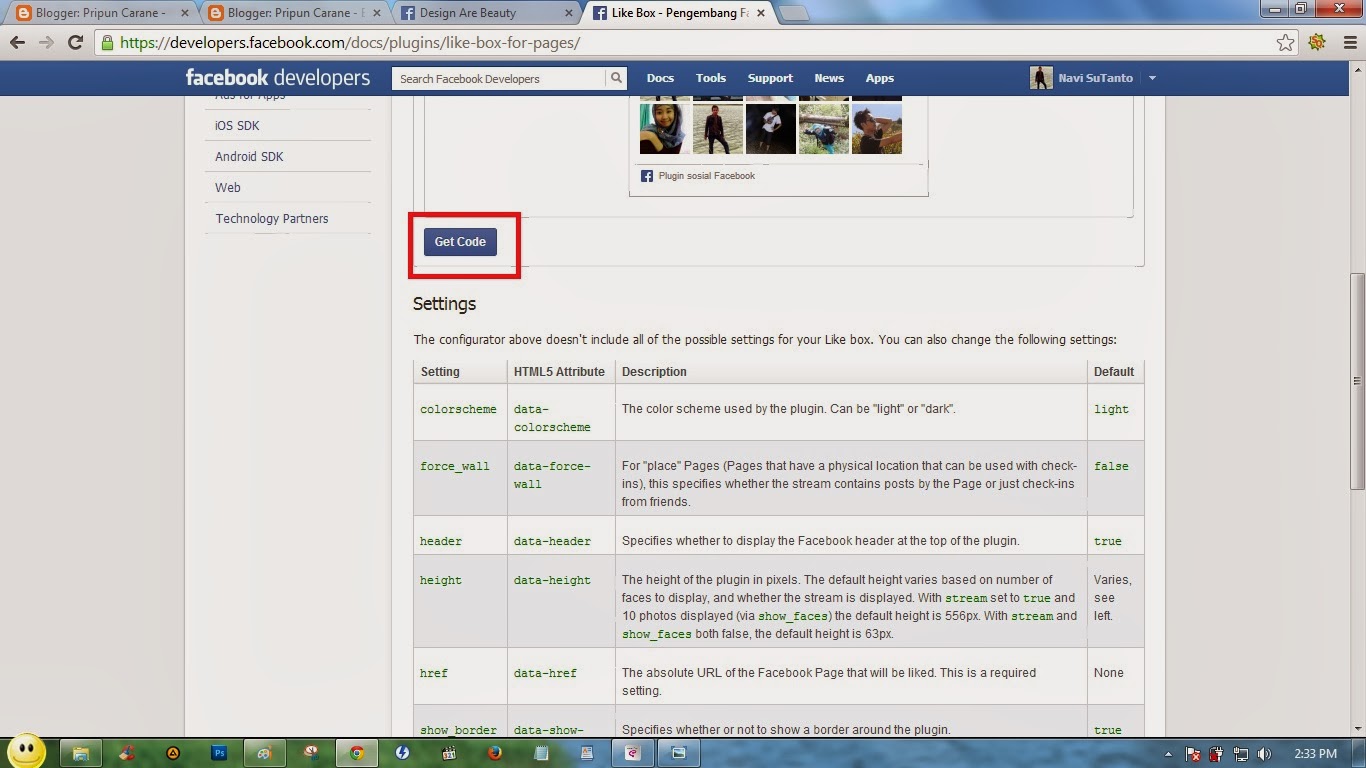Launch Photoshop from the taskbar
1366x768 pixels.
click(221, 753)
